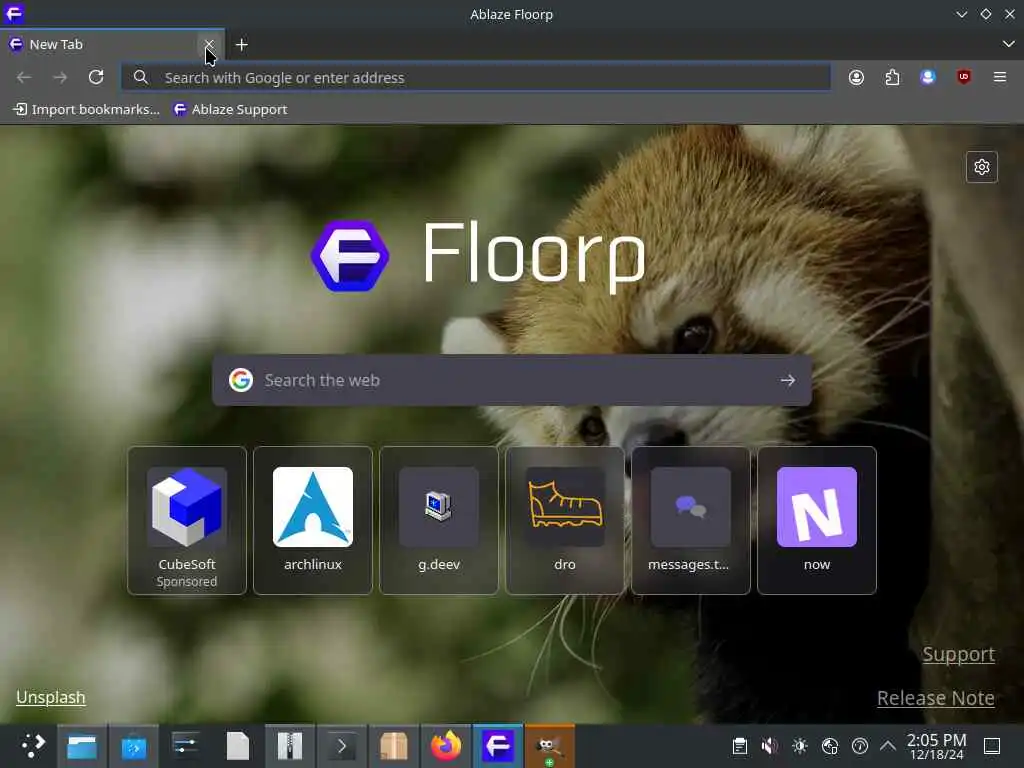Open the updates notification tray icon

[859, 746]
